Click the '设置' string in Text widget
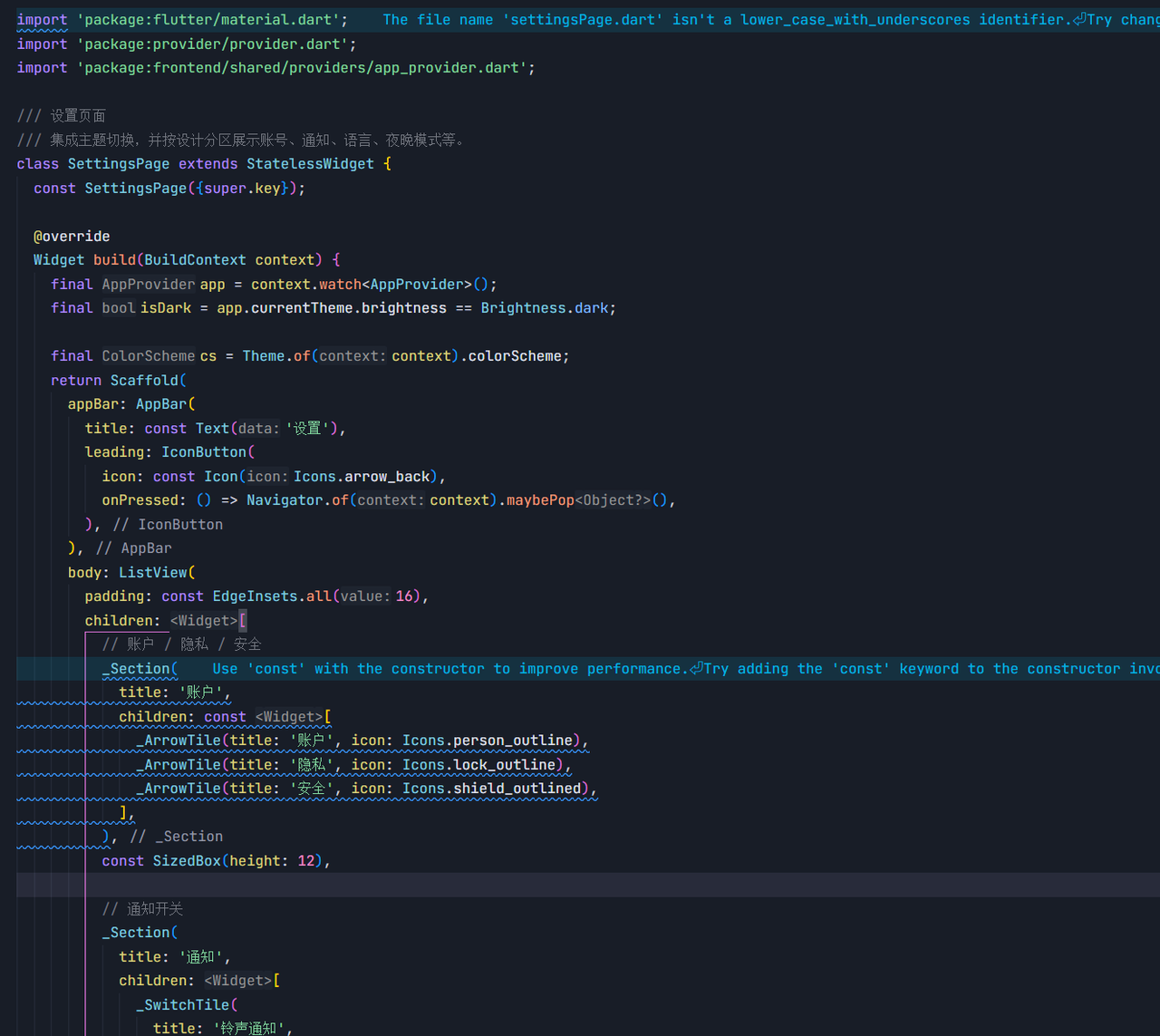 tap(307, 429)
